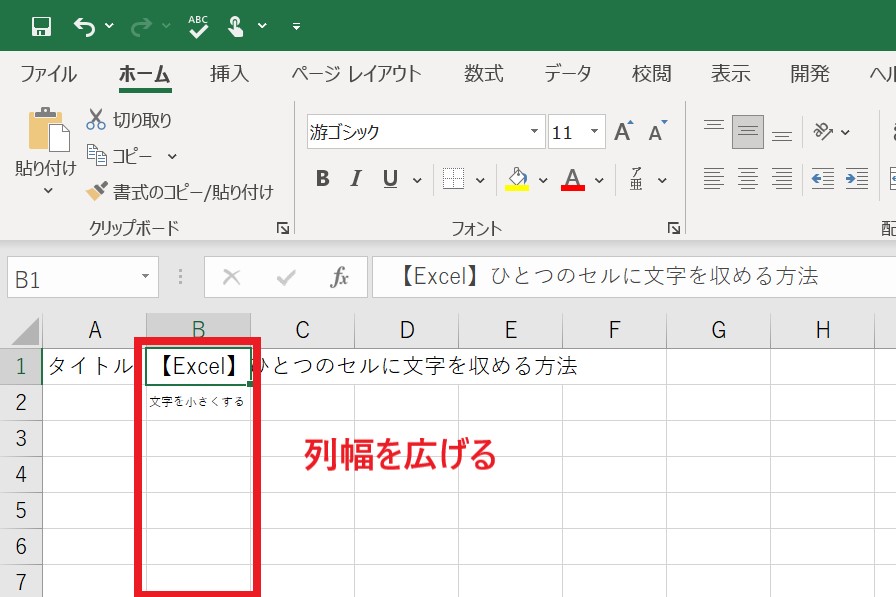
Task: Align text left
Action: [714, 179]
